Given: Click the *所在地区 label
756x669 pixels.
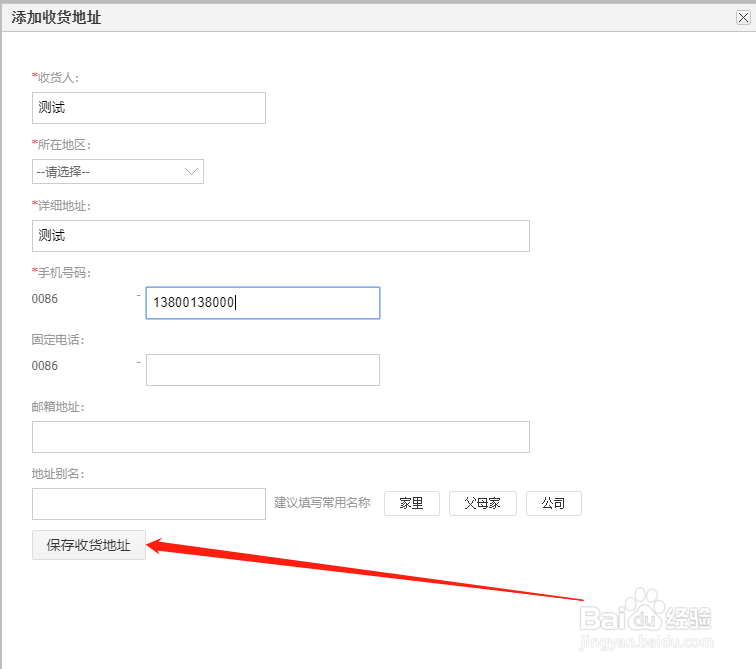Looking at the screenshot, I should (x=61, y=145).
